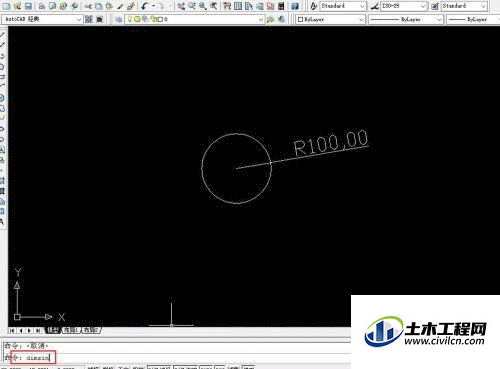Screen dimensions: 500x369
Task: Open the Text Style manager icon
Action: pyautogui.click(x=313, y=6)
